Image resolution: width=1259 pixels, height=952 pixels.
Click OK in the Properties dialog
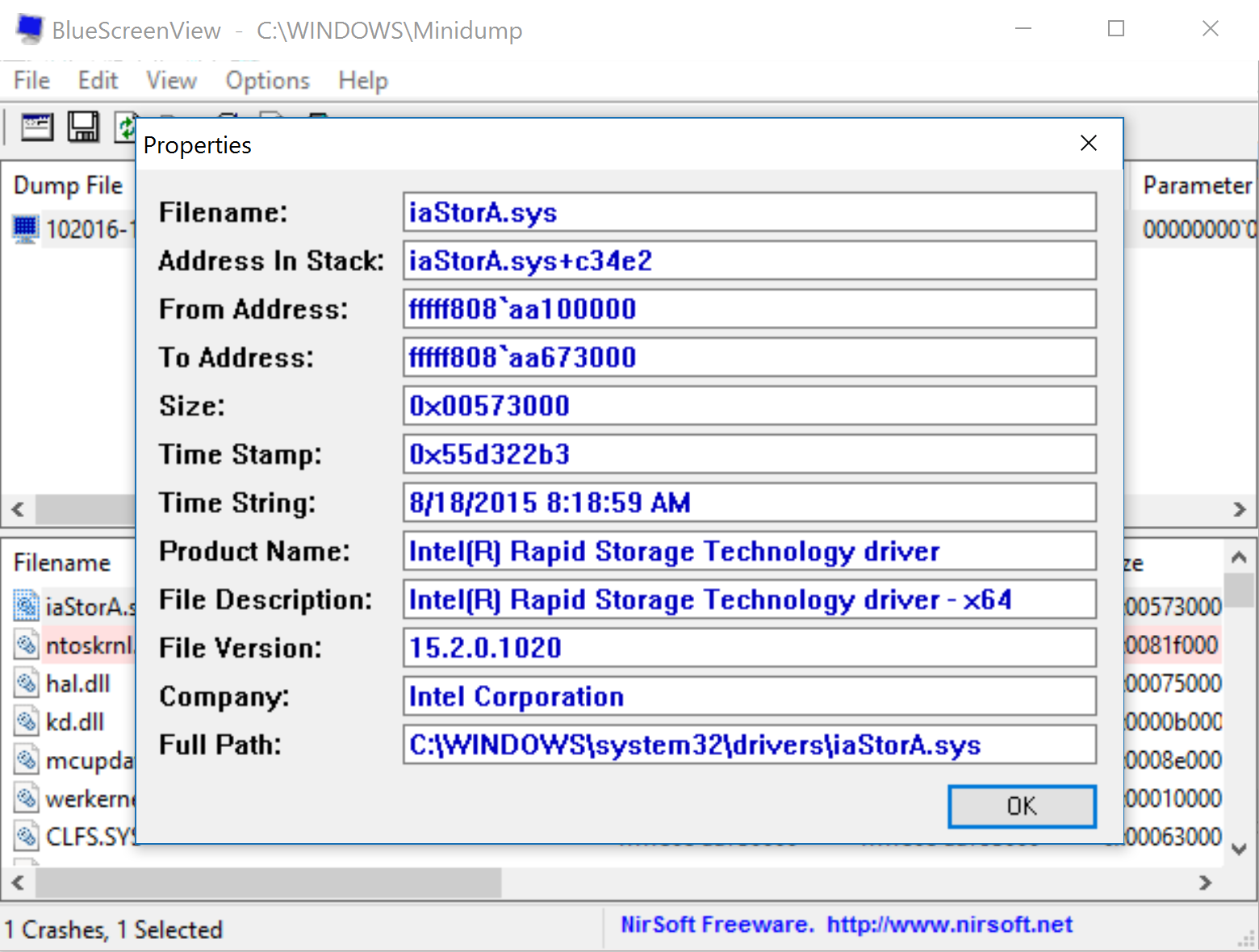[x=1022, y=806]
